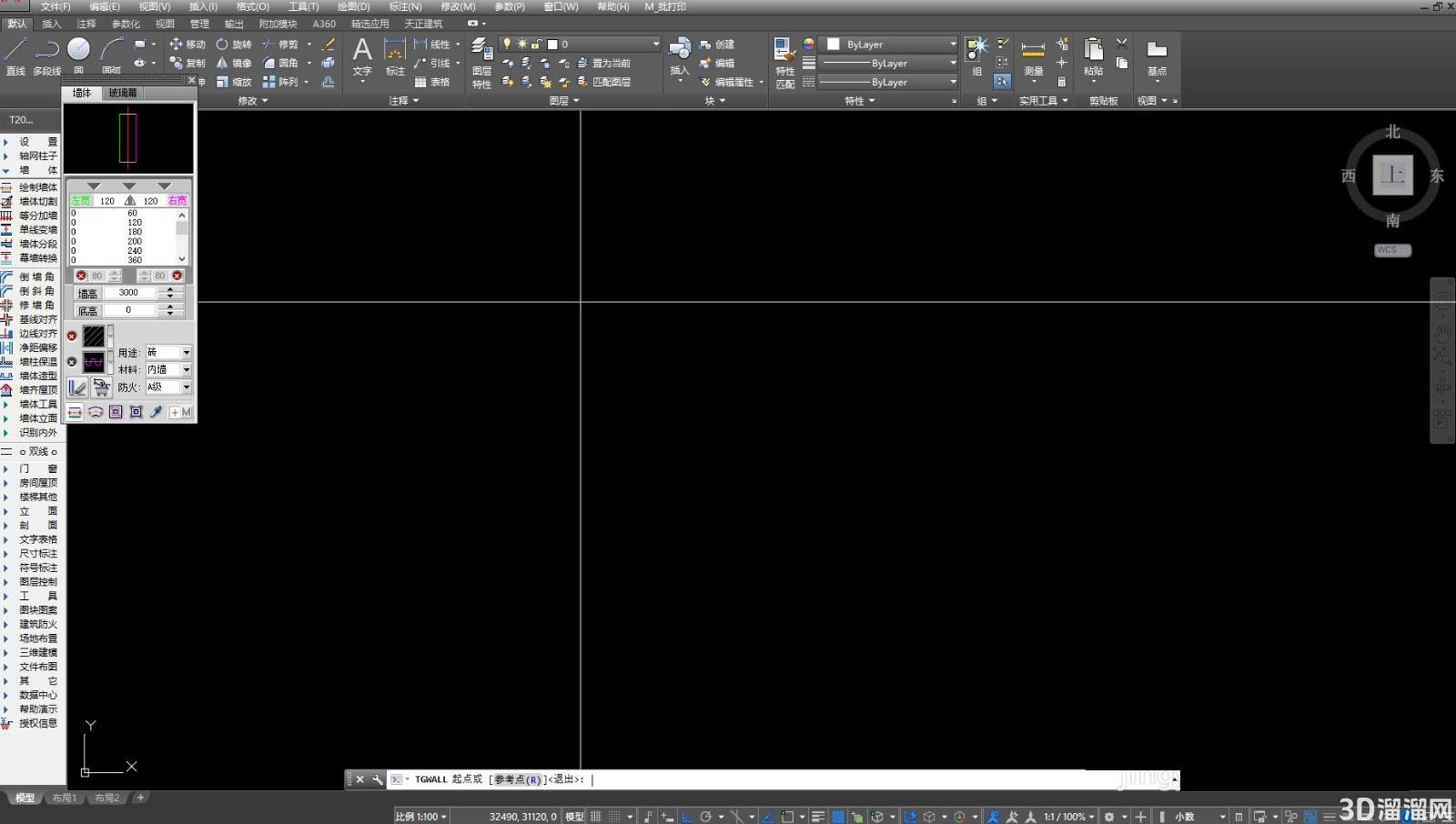Select the 圆 (Circle) tool in ribbon
Viewport: 1456px width, 824px height.
click(79, 55)
